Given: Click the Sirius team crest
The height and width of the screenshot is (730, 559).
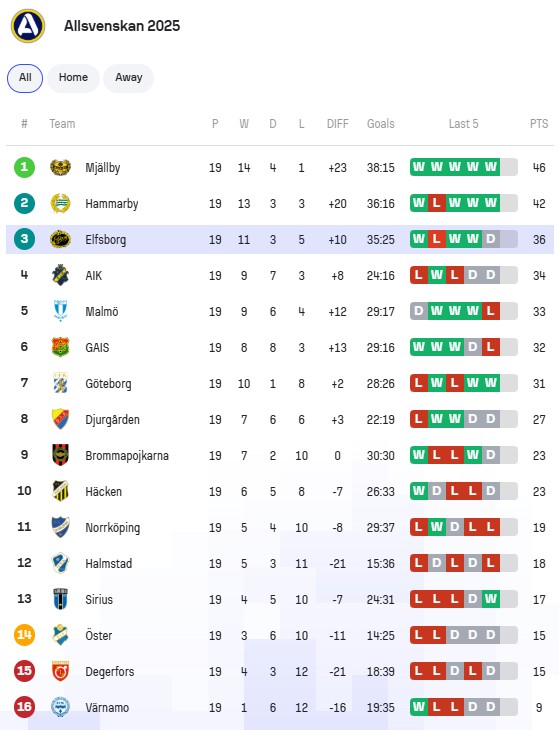Looking at the screenshot, I should click(x=61, y=599).
